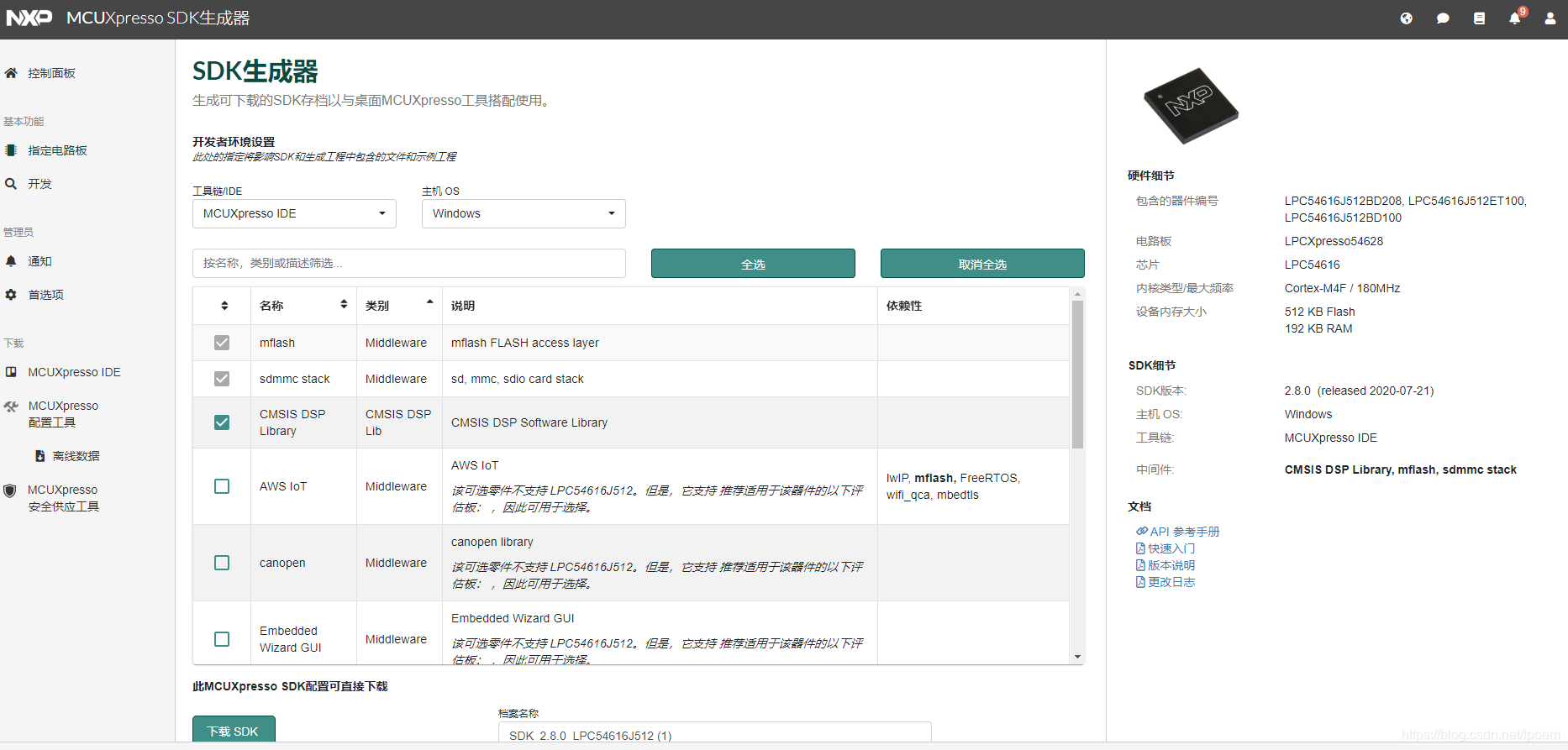The width and height of the screenshot is (1568, 750).
Task: Open 离线数据 in sidebar
Action: pos(76,456)
